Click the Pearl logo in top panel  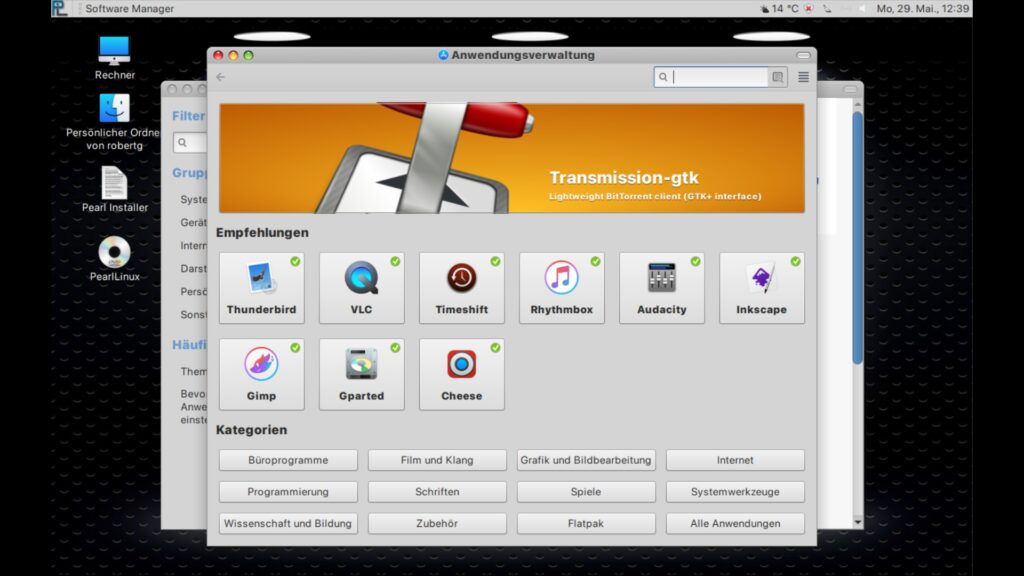(60, 8)
